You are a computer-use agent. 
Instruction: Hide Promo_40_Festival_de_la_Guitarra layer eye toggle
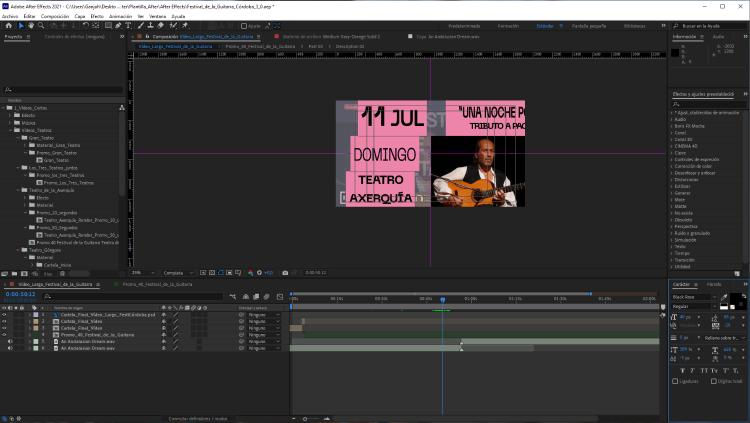(x=4, y=335)
